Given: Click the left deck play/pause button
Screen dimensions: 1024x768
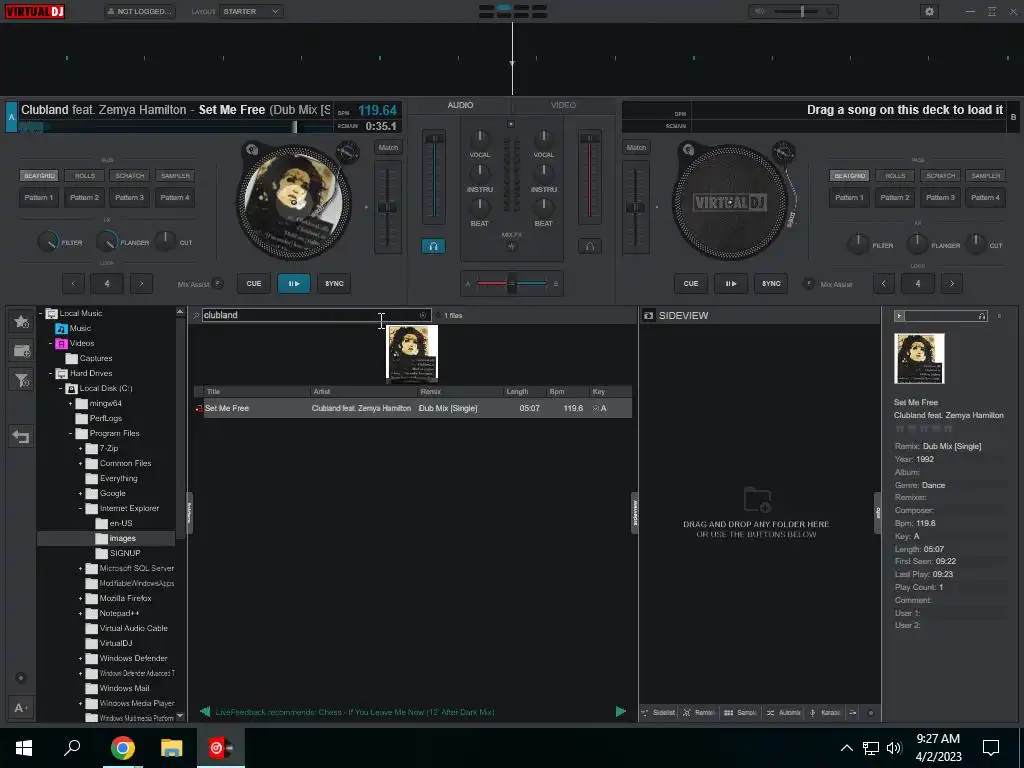Looking at the screenshot, I should tap(294, 283).
